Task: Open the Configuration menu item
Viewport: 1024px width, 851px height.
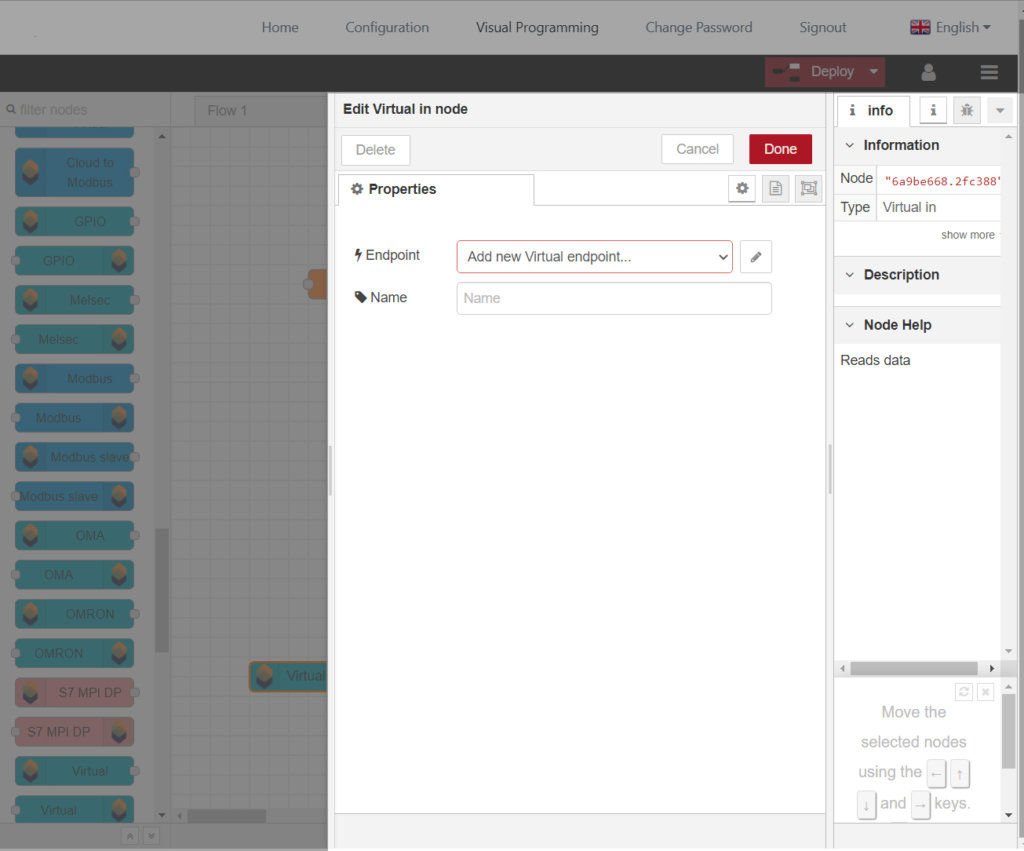Action: click(x=387, y=27)
